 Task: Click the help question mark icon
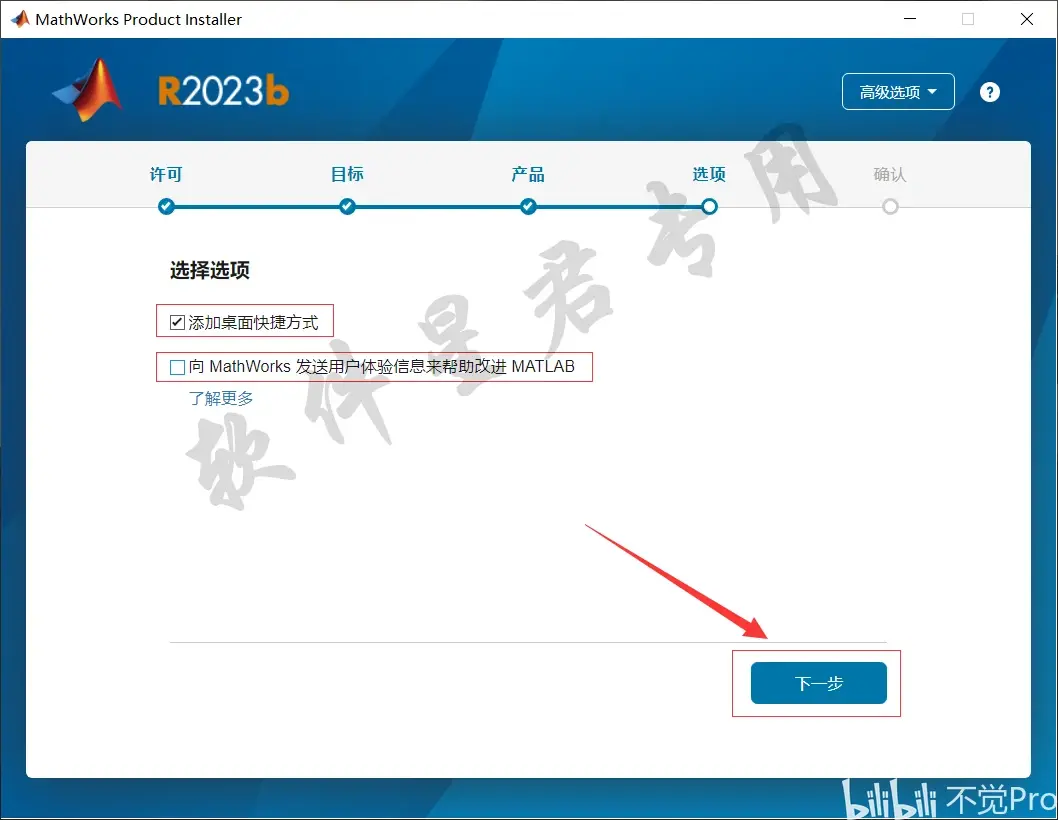coord(989,92)
